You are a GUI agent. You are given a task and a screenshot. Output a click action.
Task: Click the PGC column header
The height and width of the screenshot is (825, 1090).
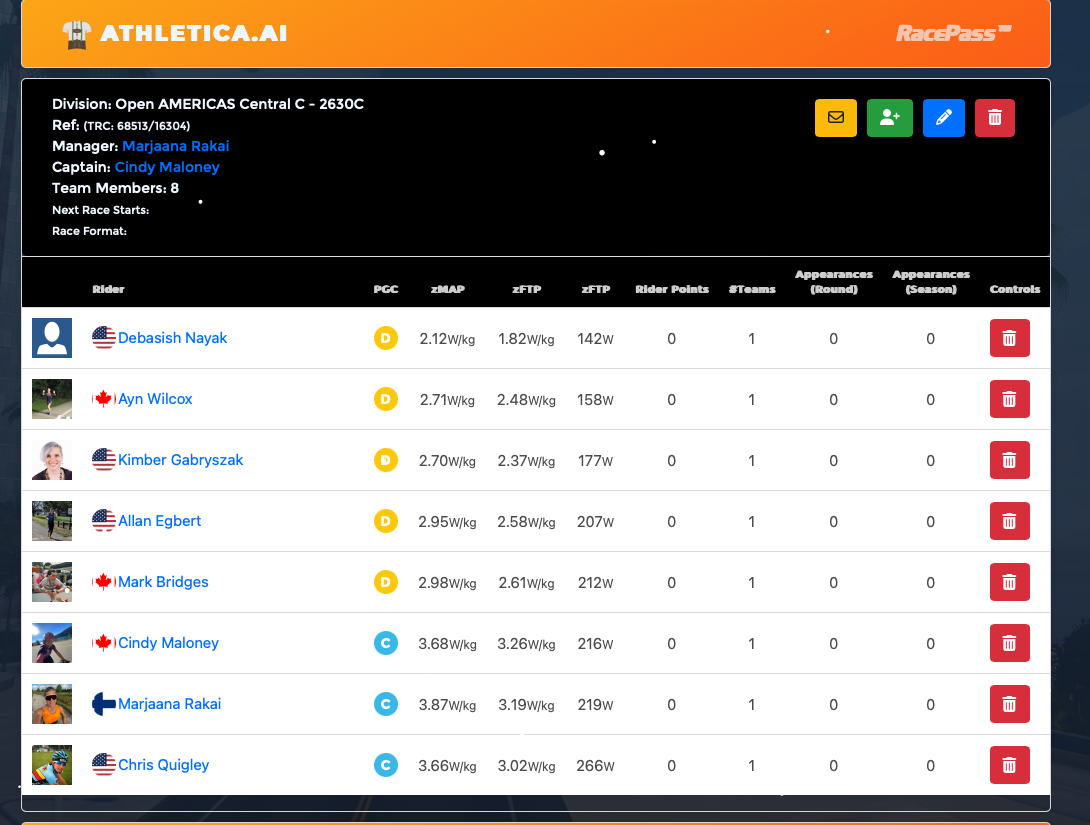pyautogui.click(x=386, y=289)
